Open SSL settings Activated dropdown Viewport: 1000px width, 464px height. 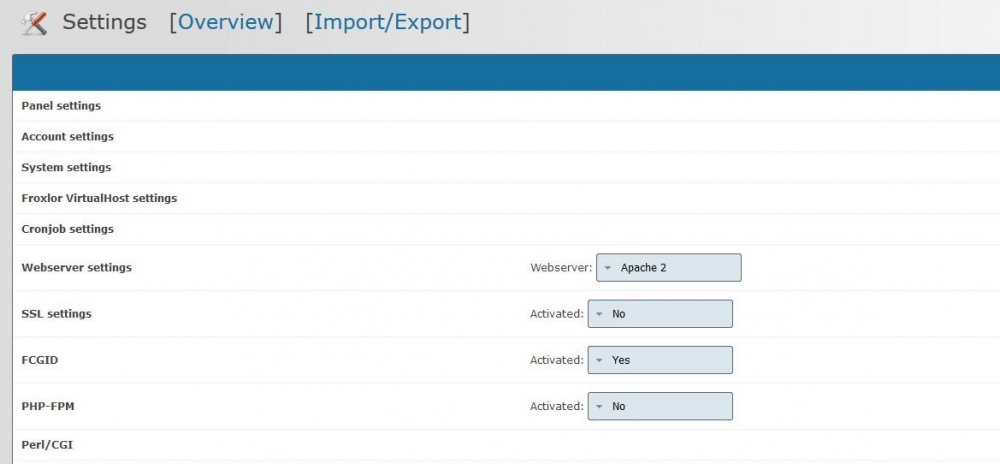[x=660, y=314]
